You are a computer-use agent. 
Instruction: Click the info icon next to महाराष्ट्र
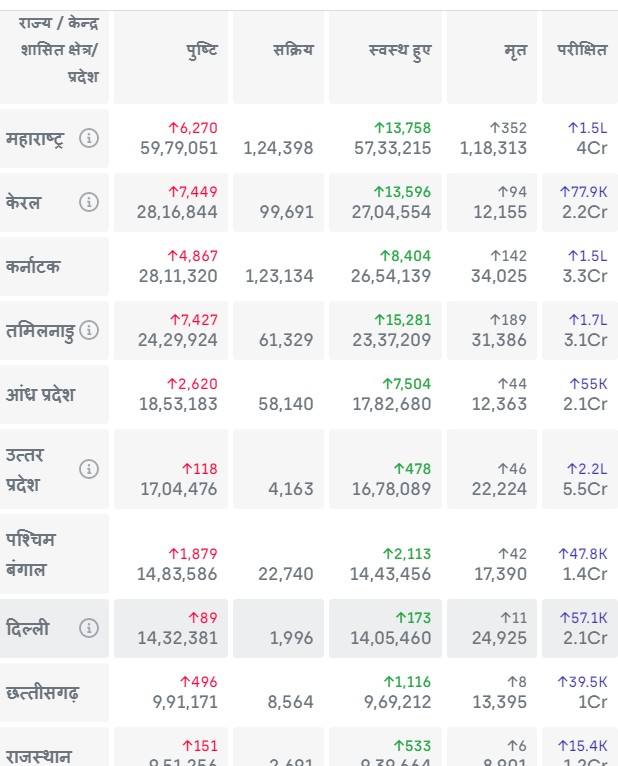(89, 139)
